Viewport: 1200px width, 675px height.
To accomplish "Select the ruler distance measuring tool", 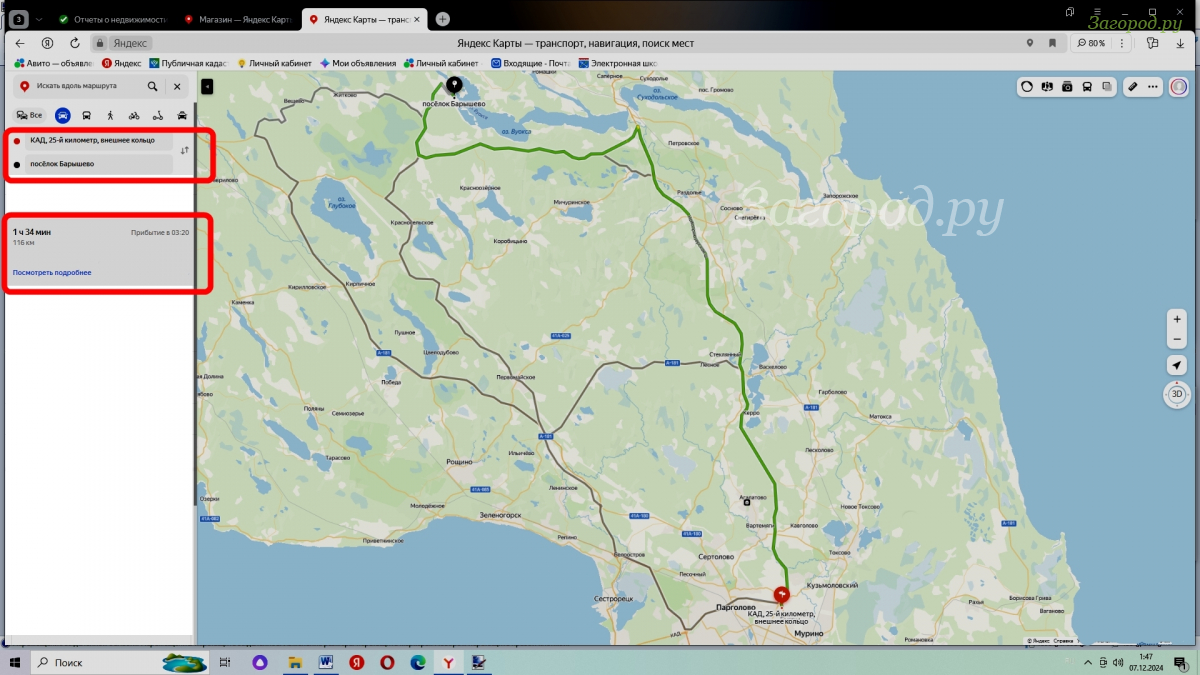I will [x=1133, y=87].
